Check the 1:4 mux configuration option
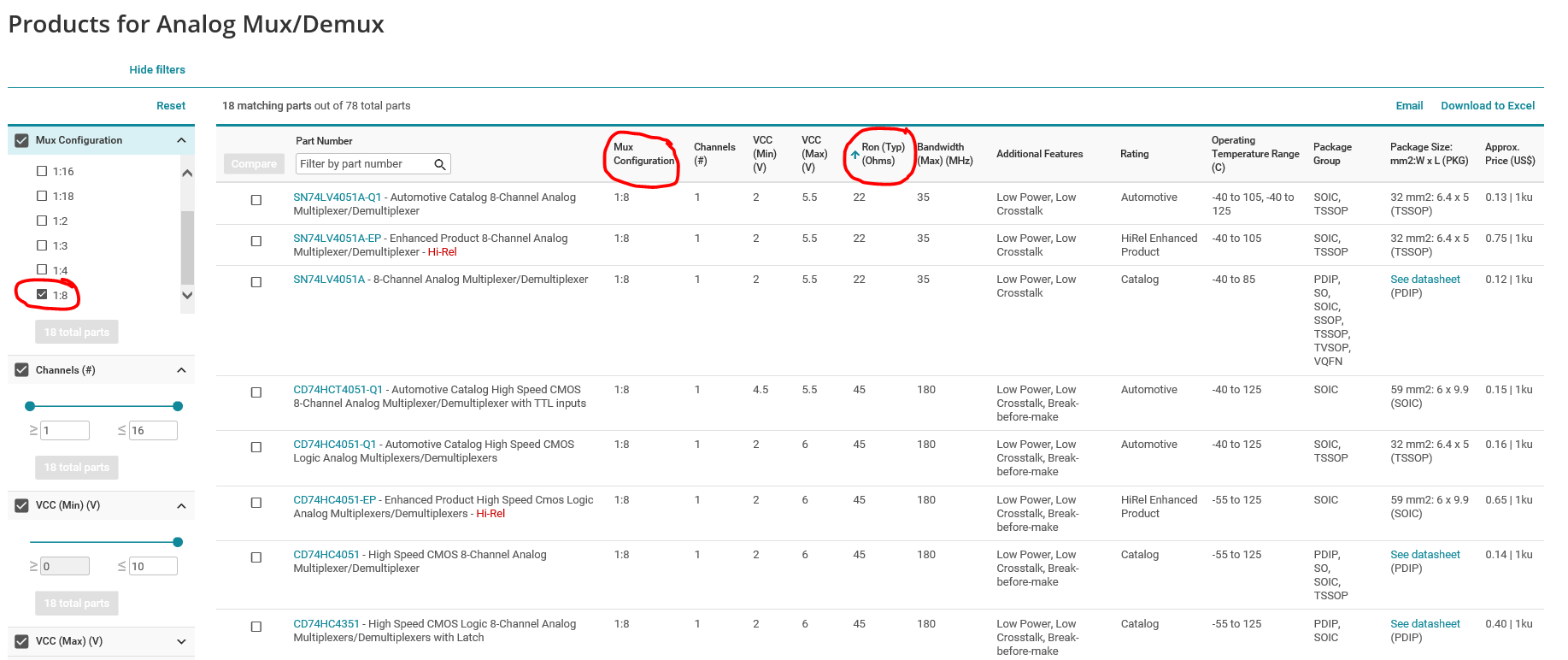The height and width of the screenshot is (660, 1568). 42,270
